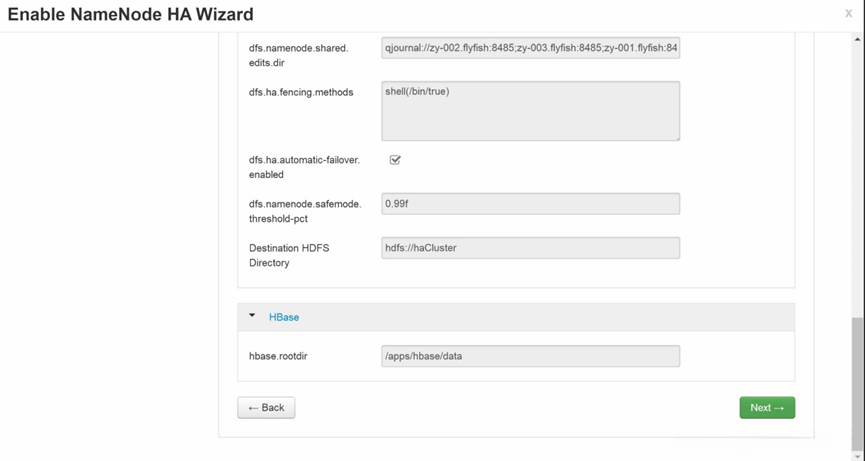Toggle the dfs.ha.automatic-failover.enabled checkbox
Image resolution: width=865 pixels, height=461 pixels.
coord(395,160)
